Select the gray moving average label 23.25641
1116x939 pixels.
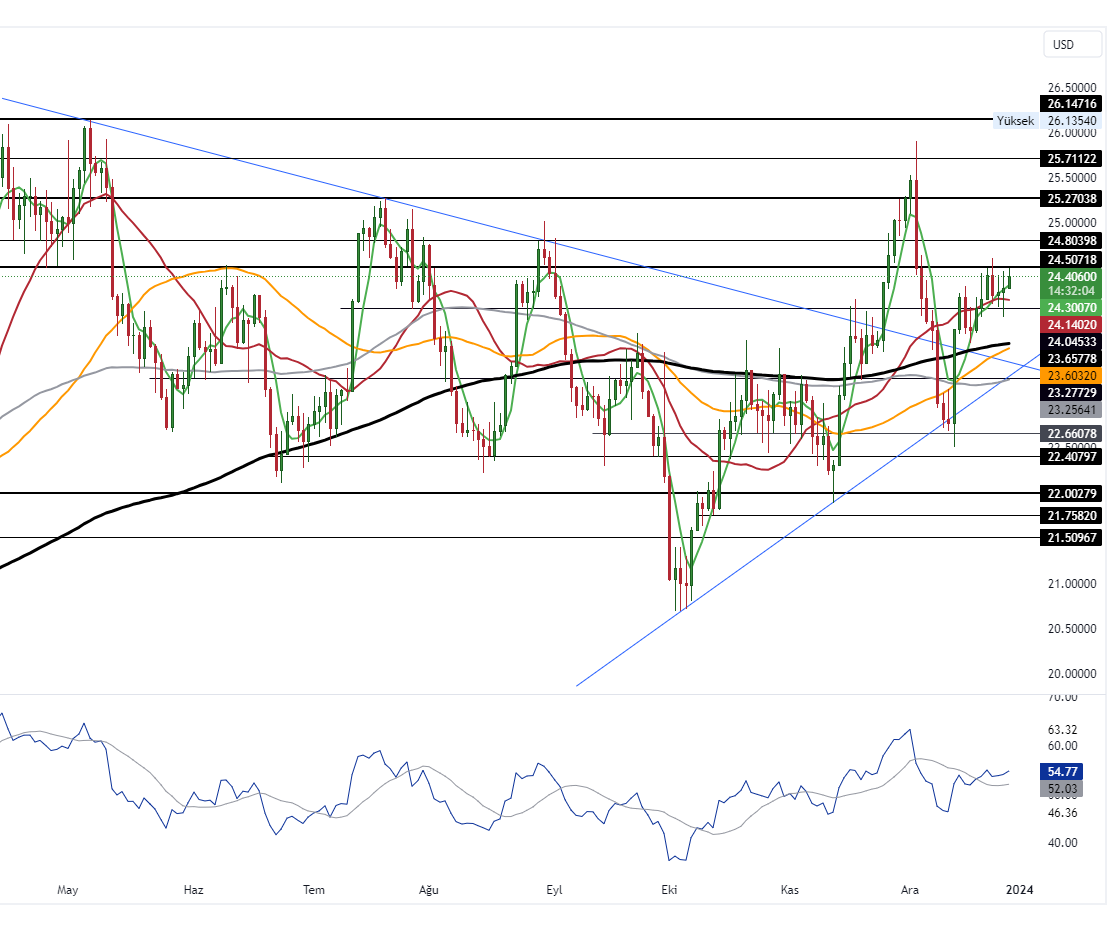[1070, 408]
